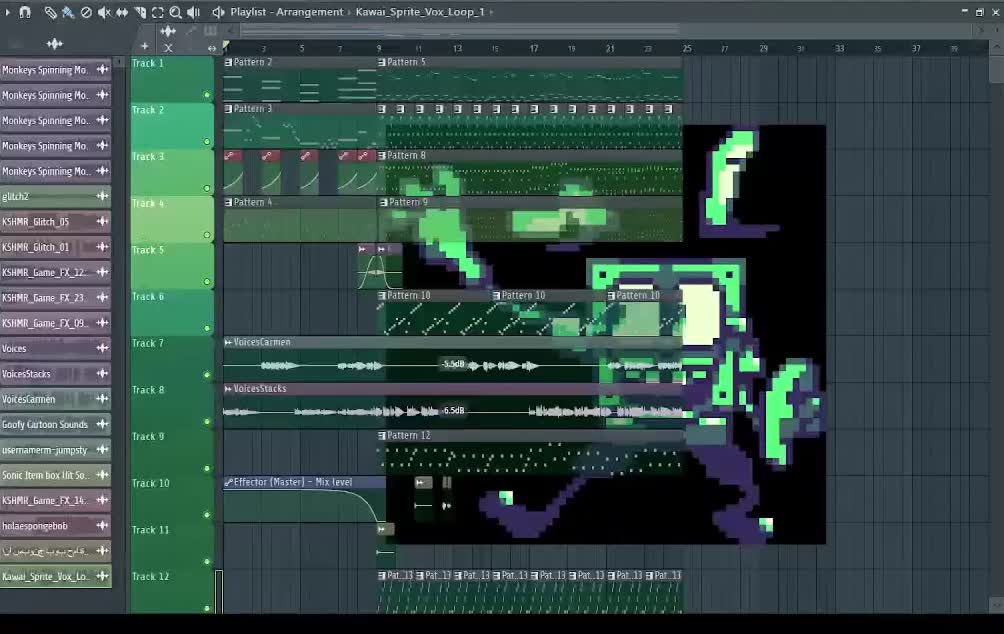
Task: Click waveform icon on KSHMR_Glitch_05 sample
Action: (102, 222)
